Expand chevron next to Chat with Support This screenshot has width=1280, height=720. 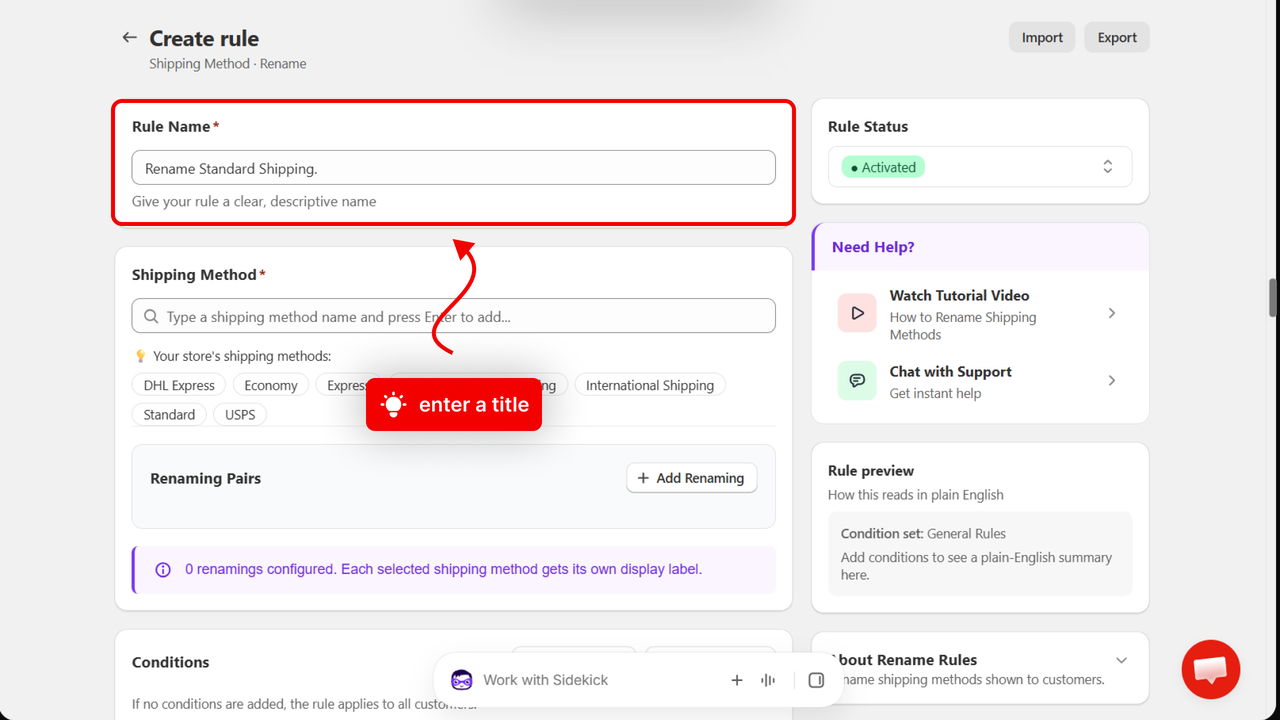(x=1112, y=380)
